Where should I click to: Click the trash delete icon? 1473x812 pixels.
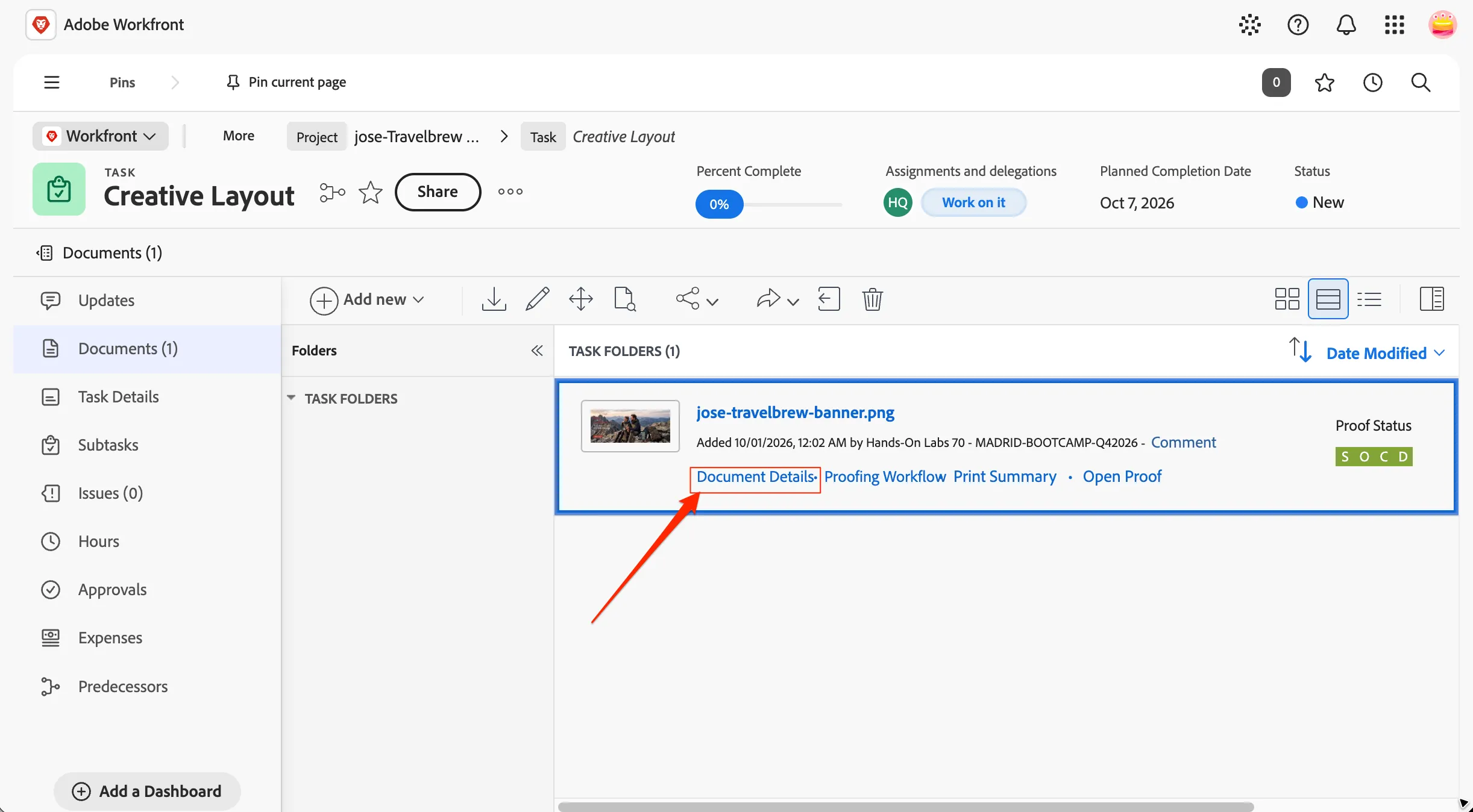point(872,299)
